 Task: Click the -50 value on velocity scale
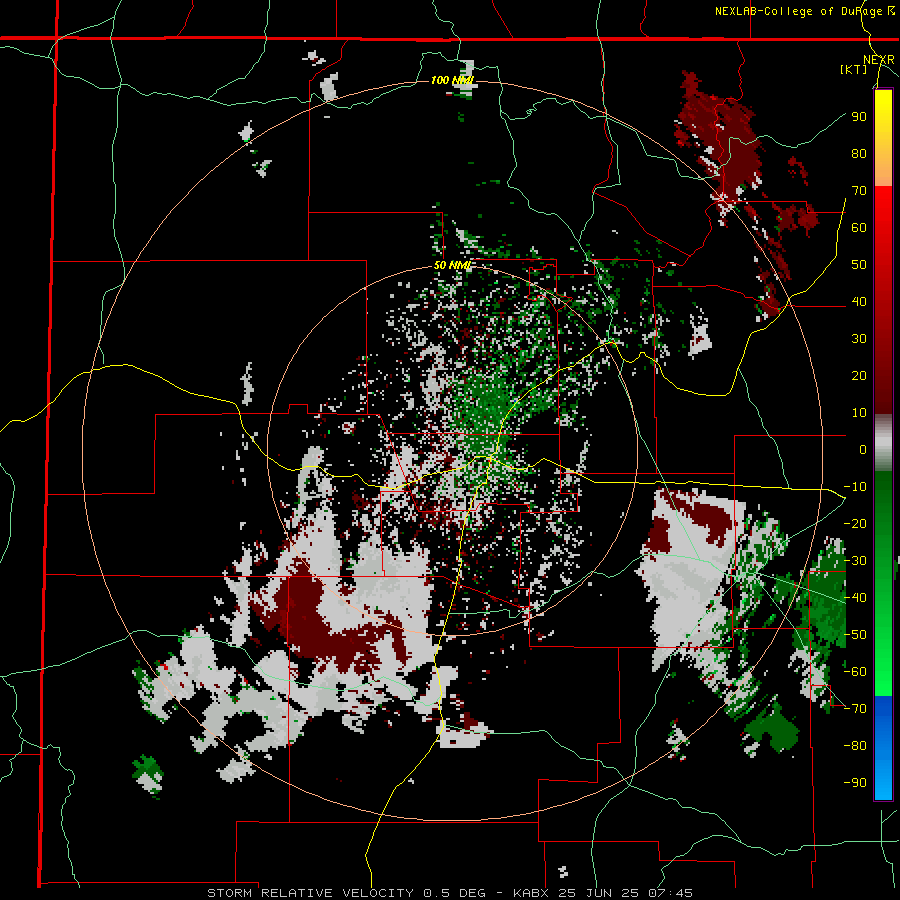[855, 635]
